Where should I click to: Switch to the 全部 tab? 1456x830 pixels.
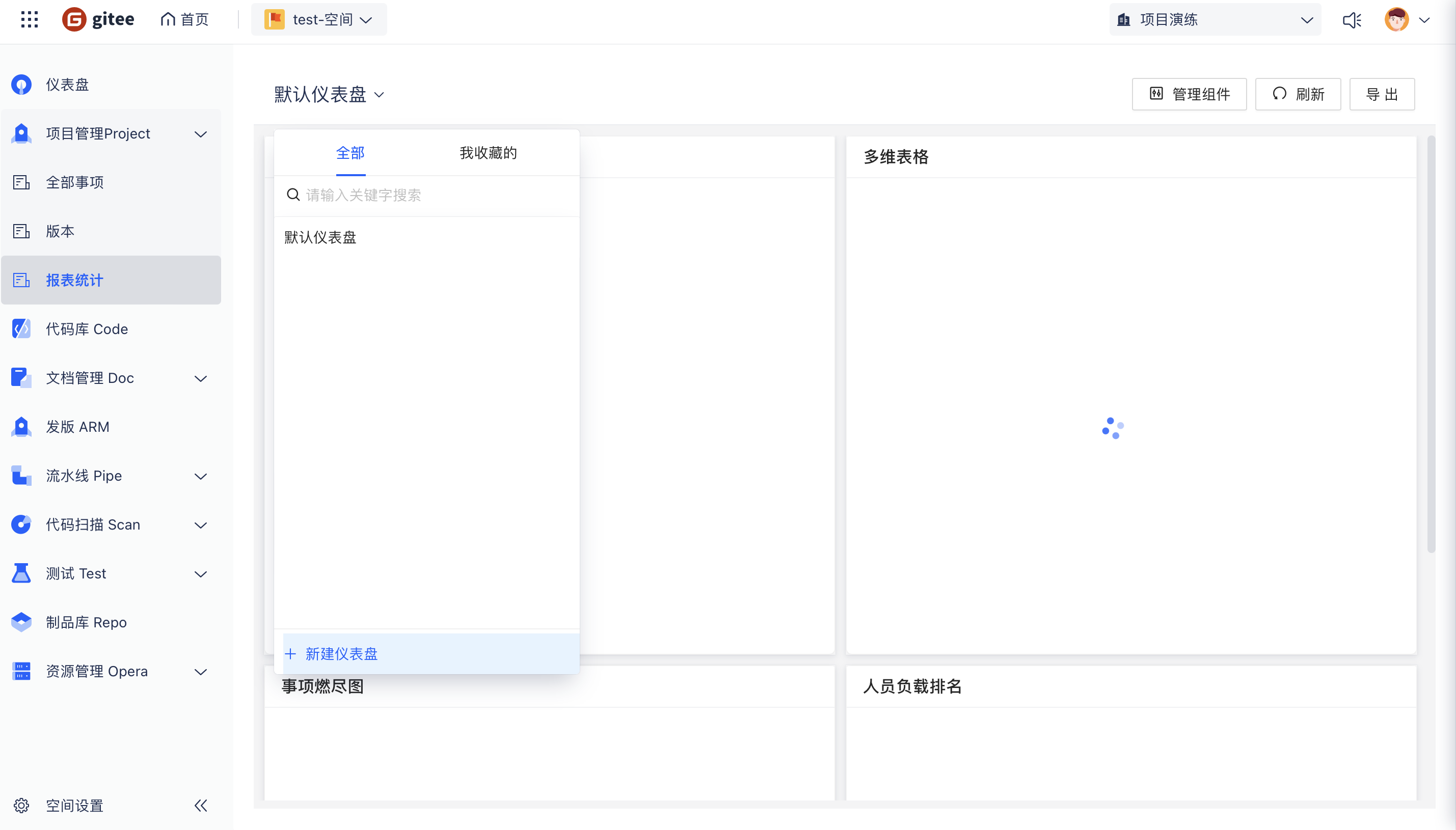[350, 153]
